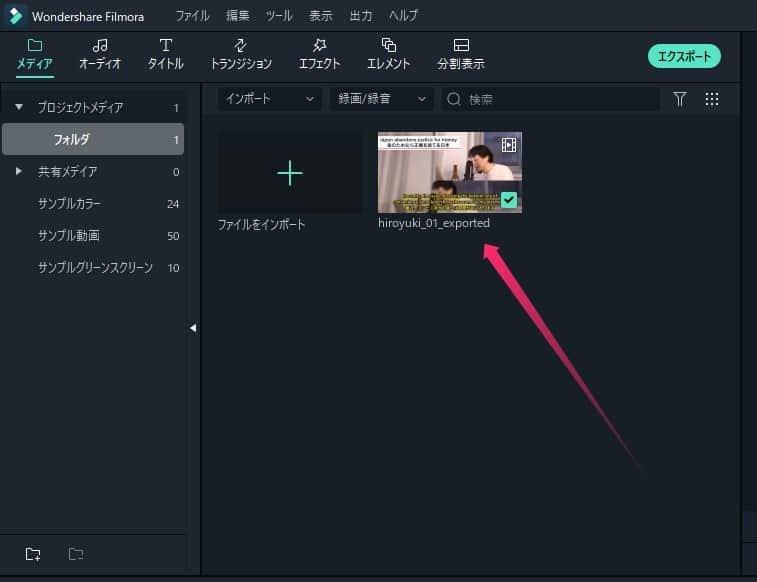Open the タイトル titles panel
757x582 pixels.
point(165,46)
